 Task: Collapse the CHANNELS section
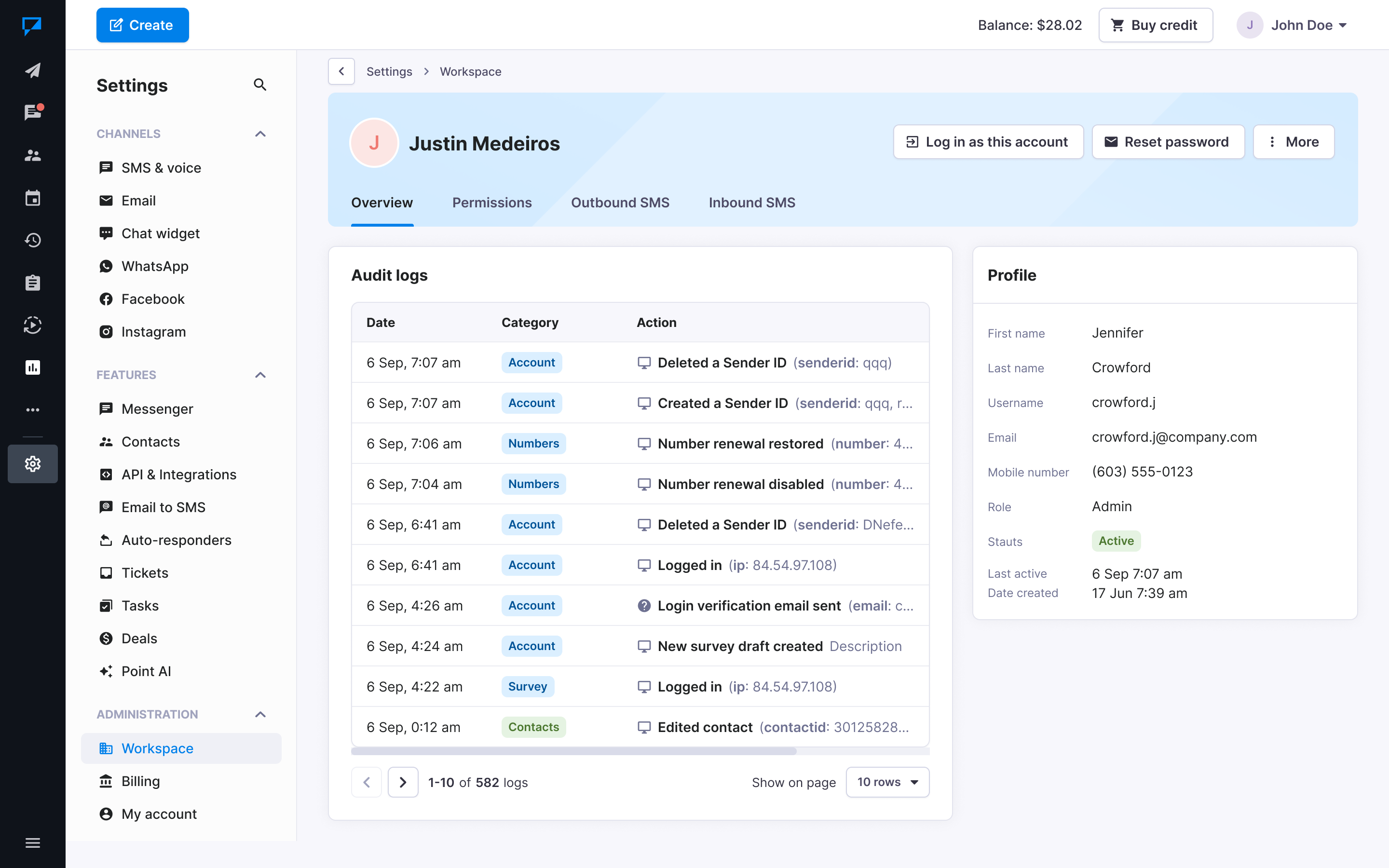click(260, 134)
